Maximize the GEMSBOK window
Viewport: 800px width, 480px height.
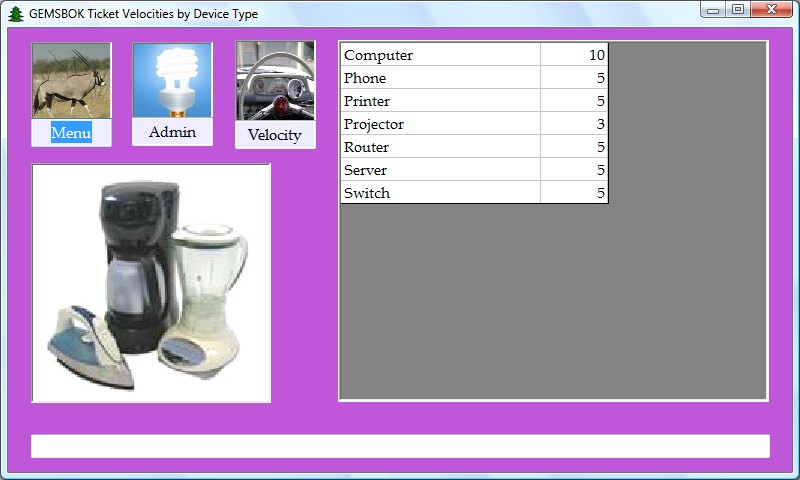pyautogui.click(x=738, y=9)
